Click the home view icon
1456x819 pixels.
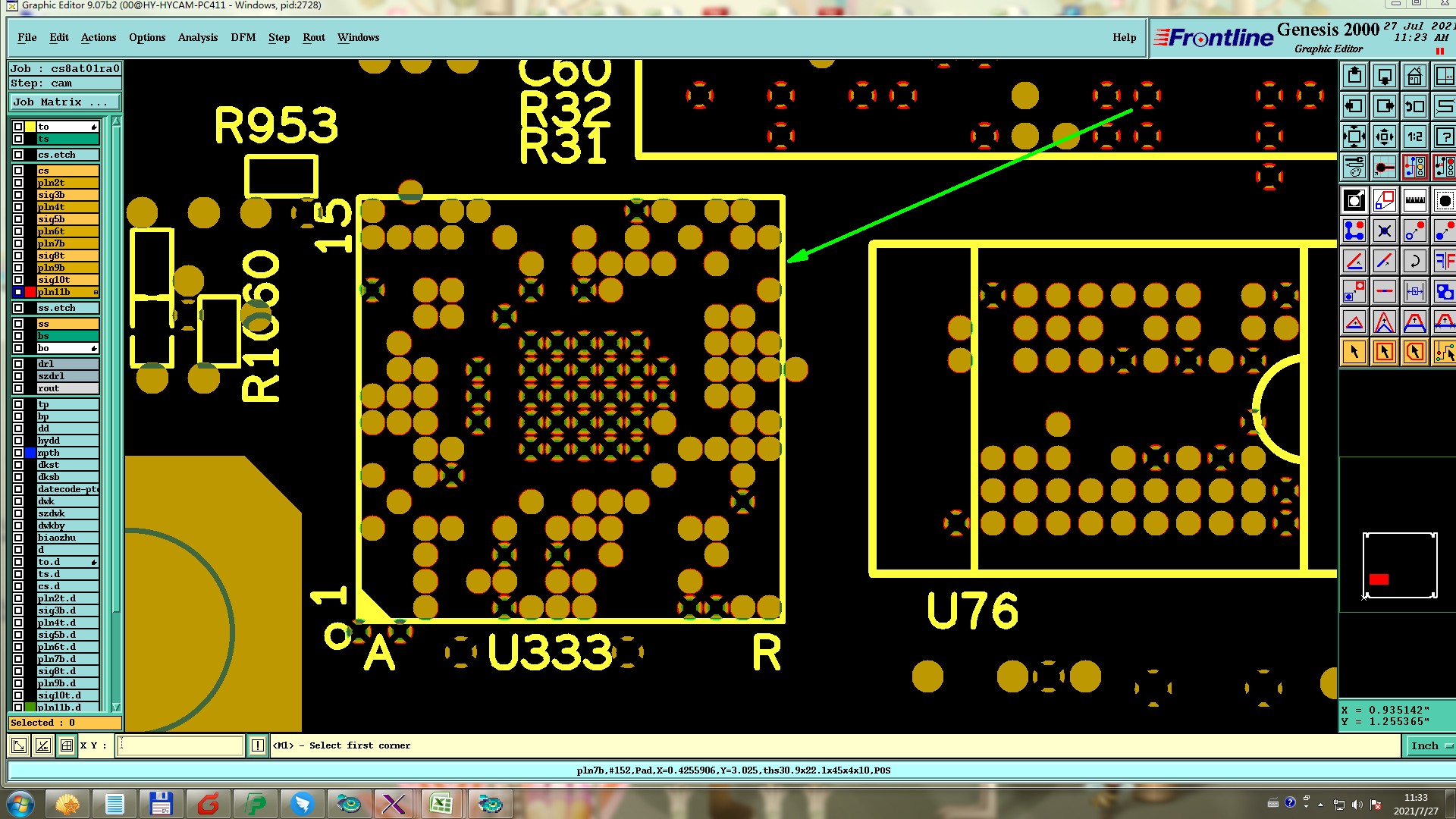point(1414,77)
